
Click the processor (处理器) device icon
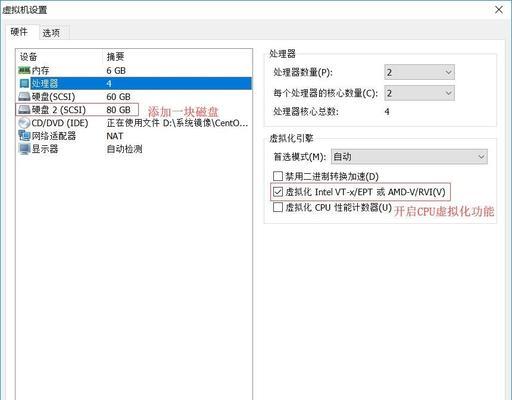pyautogui.click(x=24, y=83)
